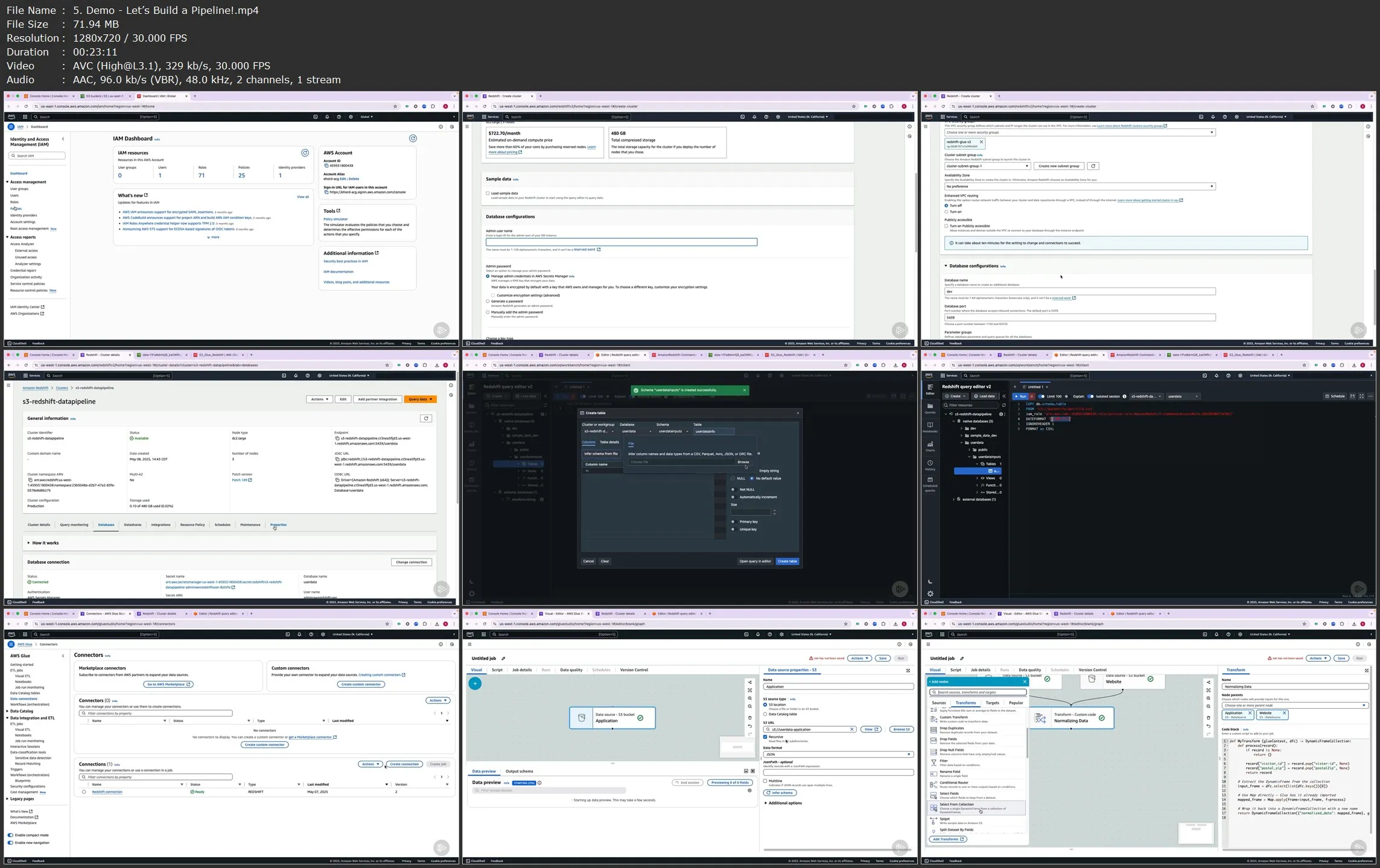Click the Spigot transform icon in Add nodes panel
This screenshot has width=1380, height=868.
click(933, 820)
